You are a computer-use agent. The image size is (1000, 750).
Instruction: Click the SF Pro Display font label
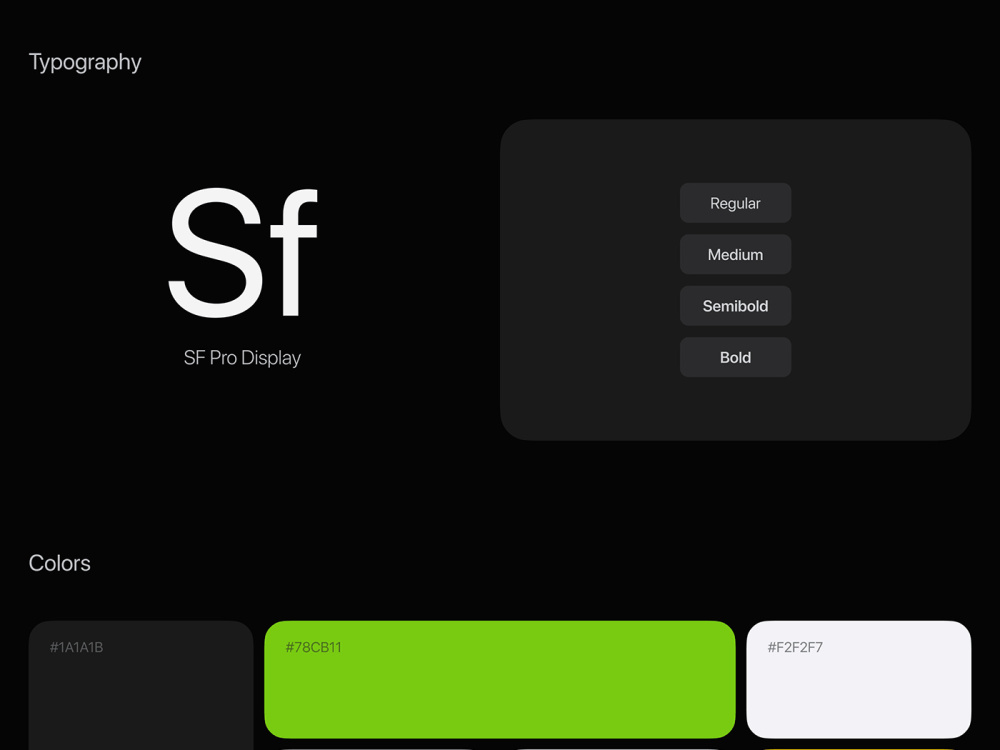point(242,358)
